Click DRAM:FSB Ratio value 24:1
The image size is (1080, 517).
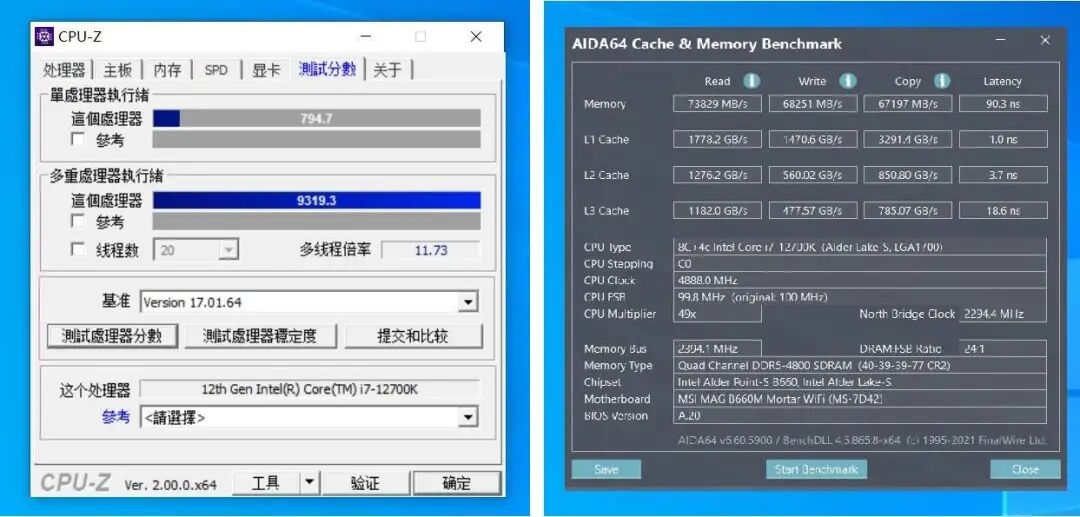click(x=1003, y=348)
